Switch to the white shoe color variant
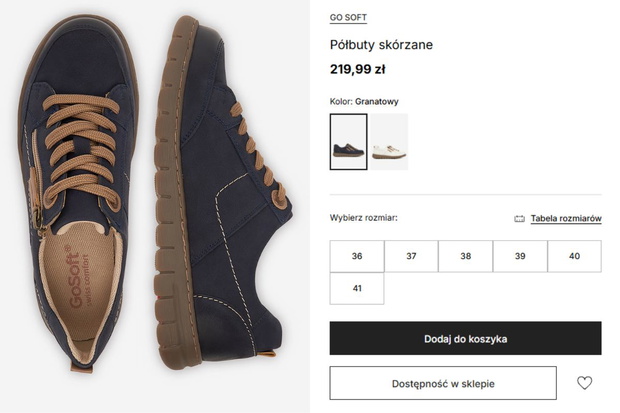 click(389, 142)
